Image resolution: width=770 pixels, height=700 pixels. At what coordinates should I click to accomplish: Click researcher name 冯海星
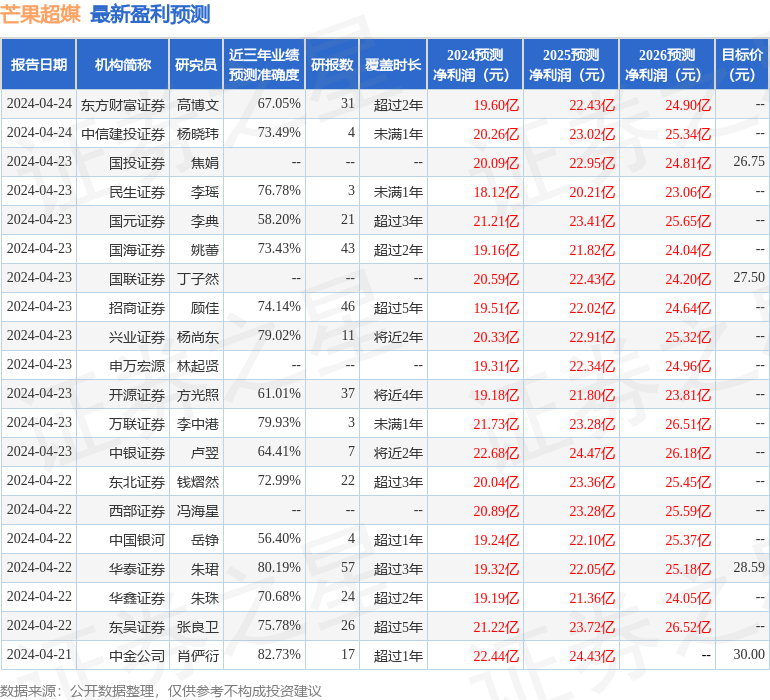point(198,511)
